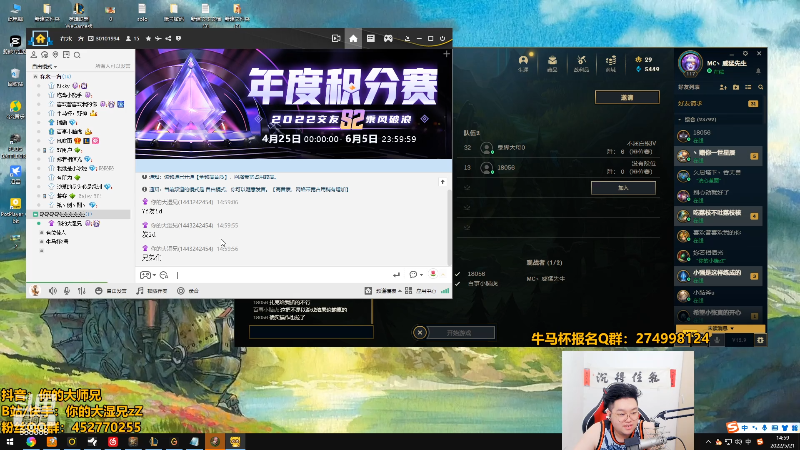Open the 年度积分赛 banner

(x=293, y=104)
